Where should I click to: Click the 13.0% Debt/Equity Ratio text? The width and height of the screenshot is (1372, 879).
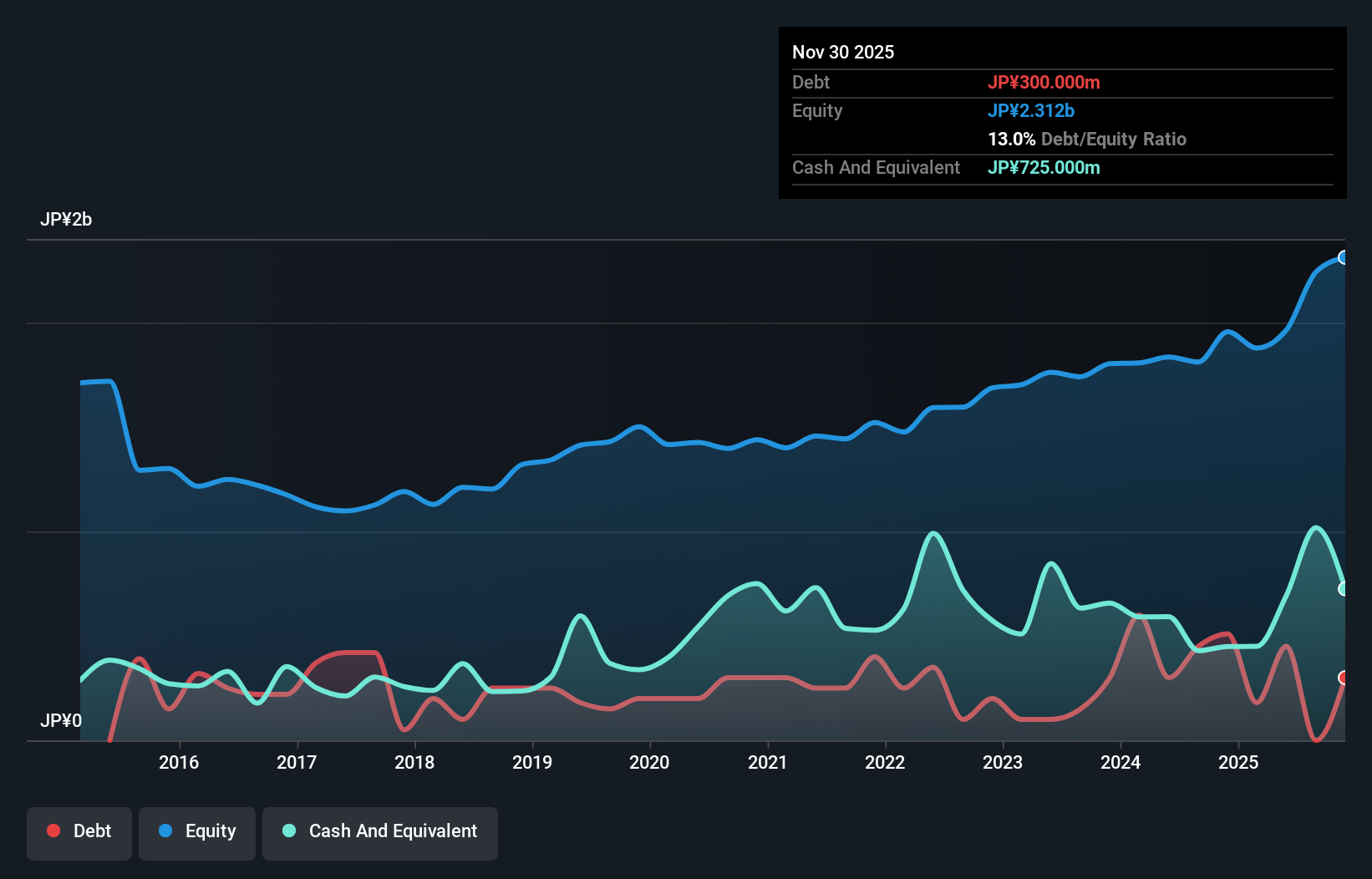1087,139
